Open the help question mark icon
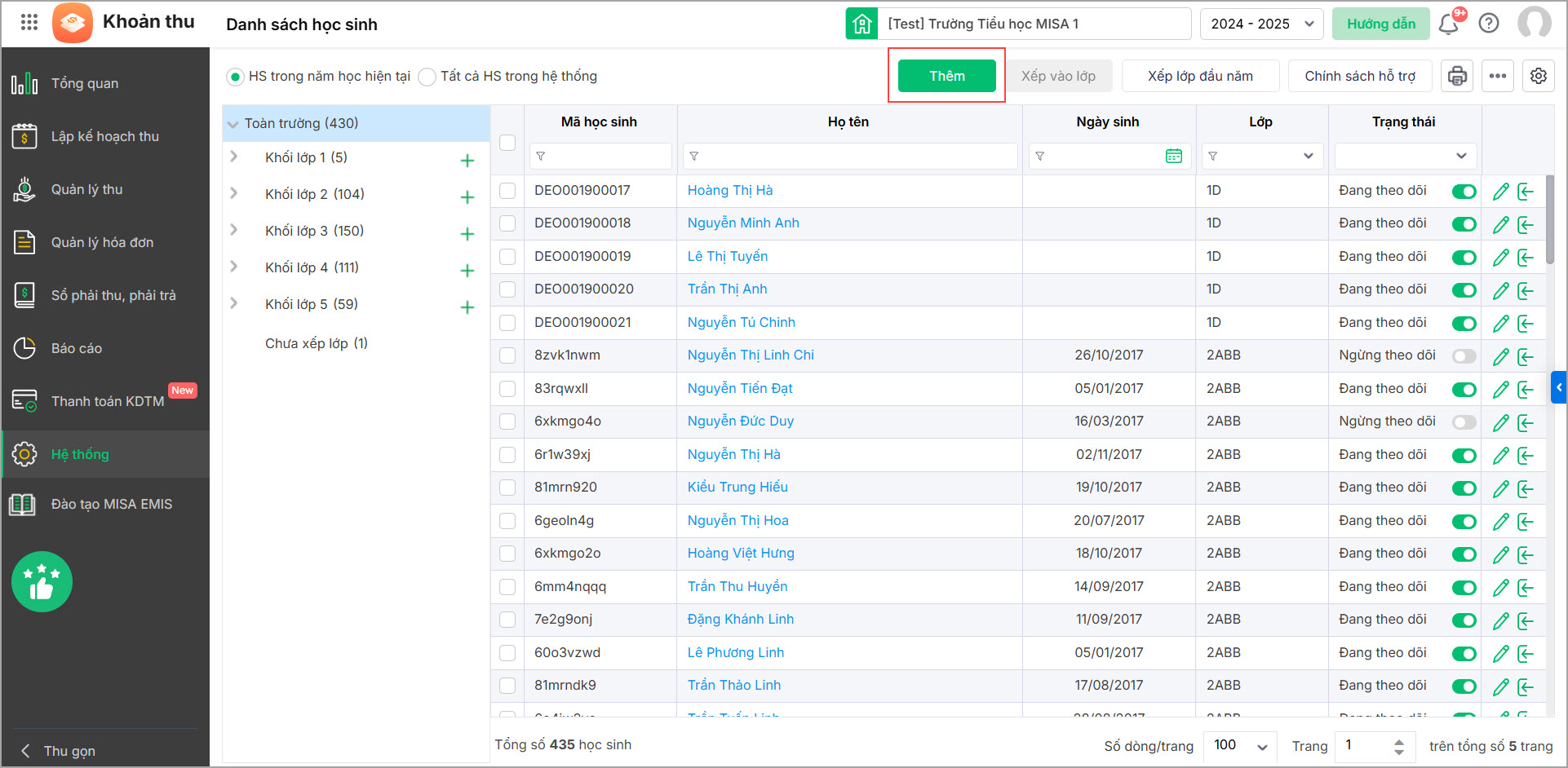The height and width of the screenshot is (768, 1568). click(1489, 24)
